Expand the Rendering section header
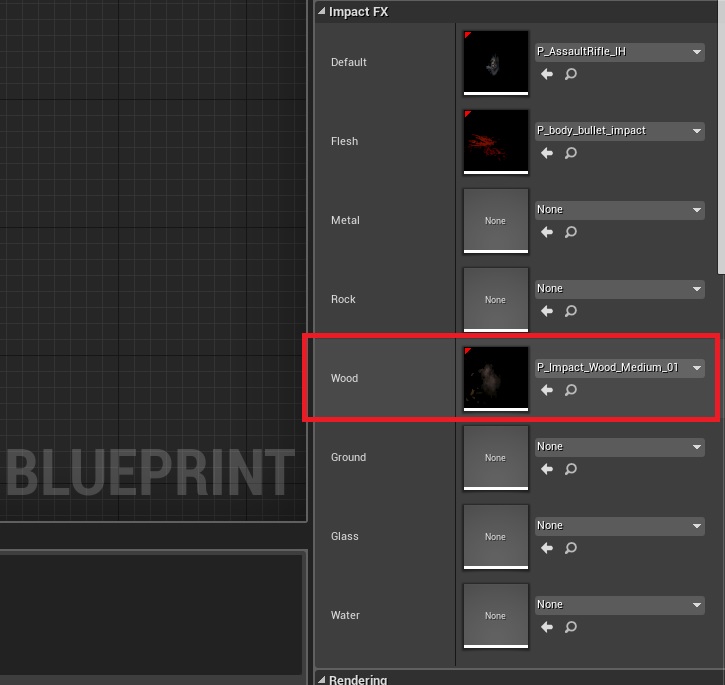This screenshot has height=685, width=725. coord(322,680)
